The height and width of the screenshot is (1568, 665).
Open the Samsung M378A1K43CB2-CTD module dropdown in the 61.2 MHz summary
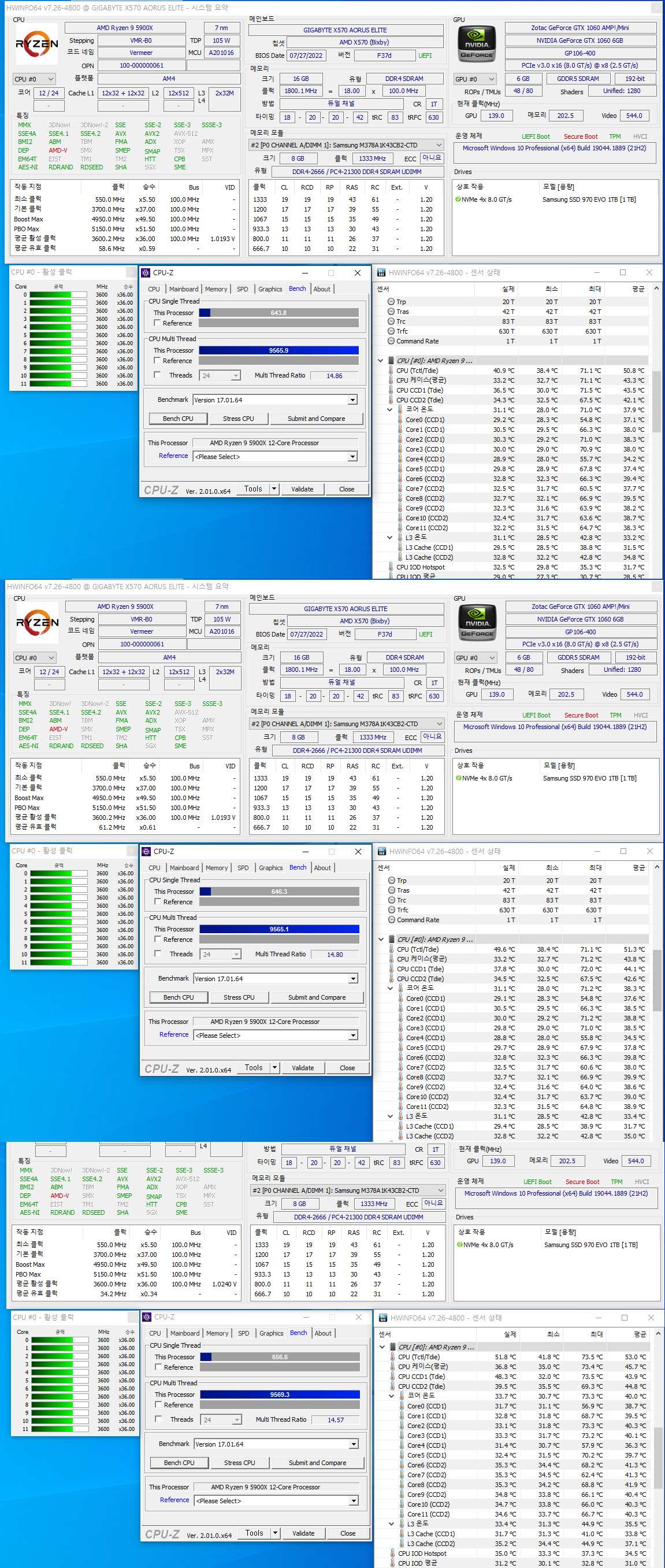(x=347, y=724)
